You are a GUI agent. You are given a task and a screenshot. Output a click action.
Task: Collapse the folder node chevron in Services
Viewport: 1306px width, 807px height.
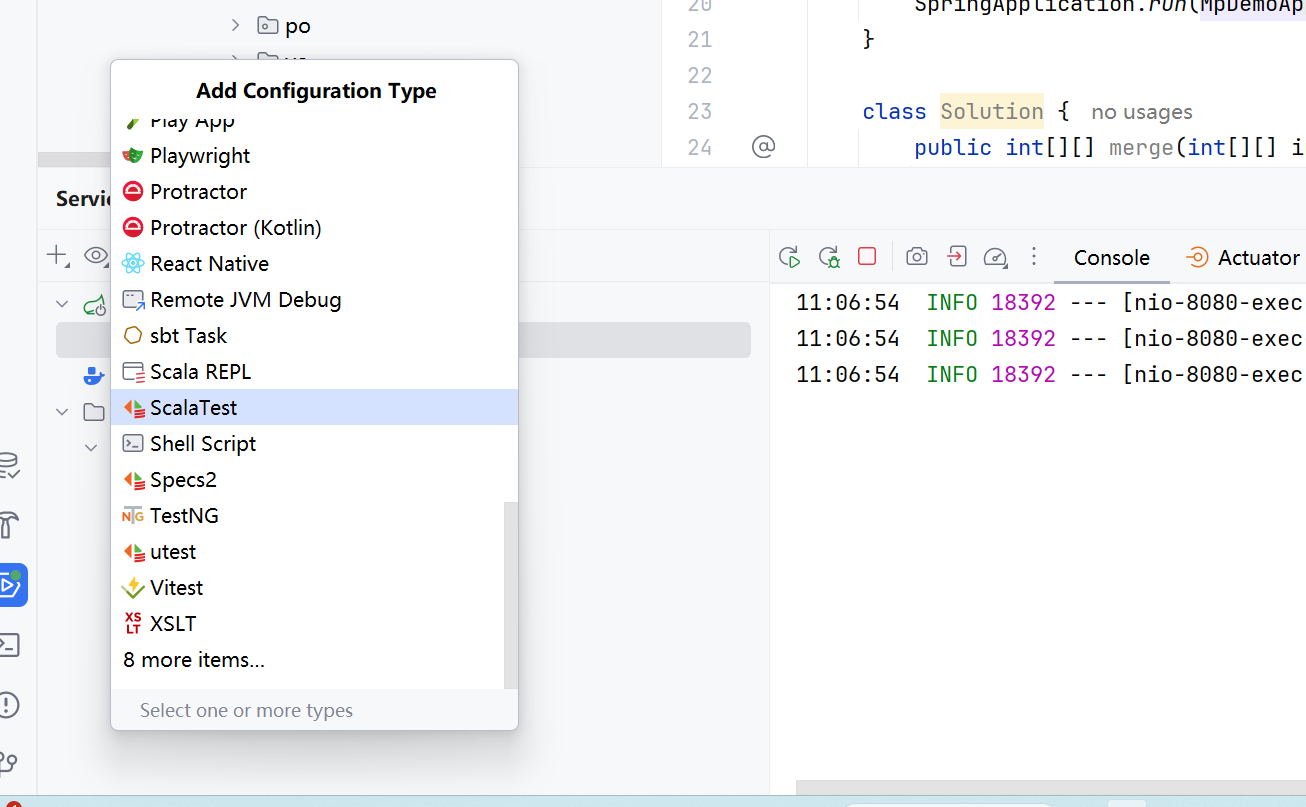tap(63, 412)
